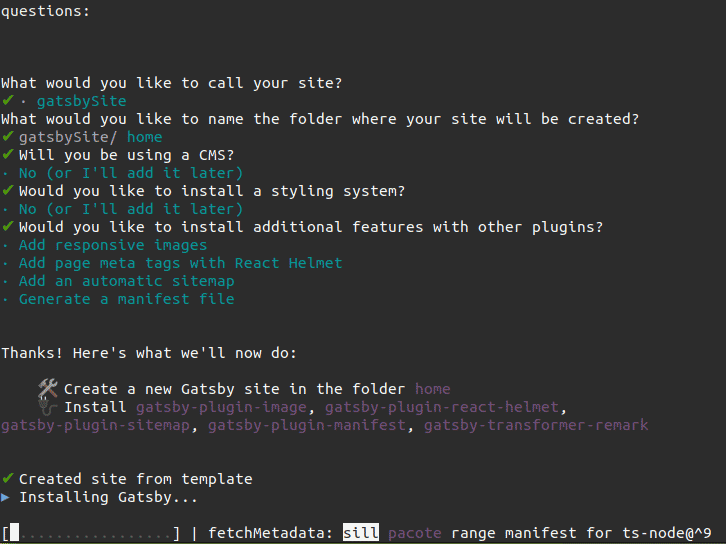Click the gatsby-plugin-image package name

(221, 407)
